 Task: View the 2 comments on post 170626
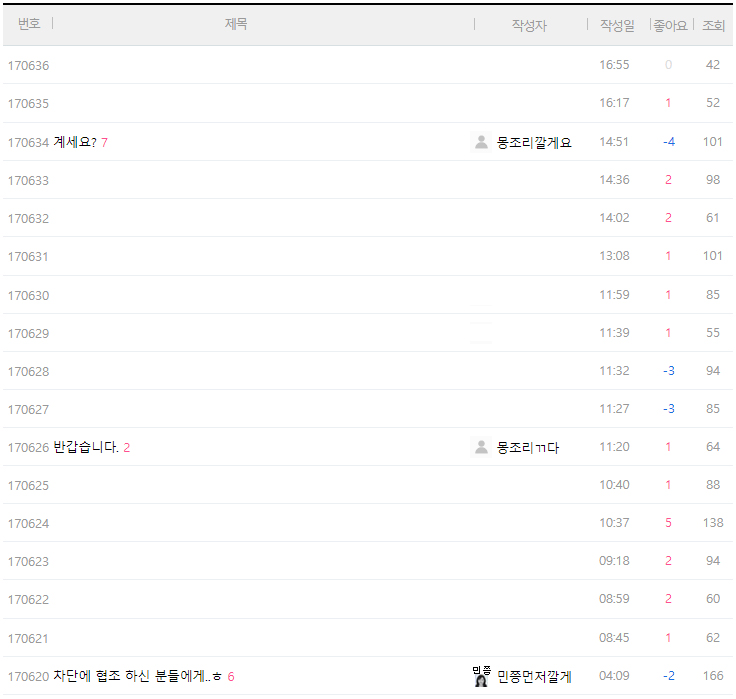[127, 447]
